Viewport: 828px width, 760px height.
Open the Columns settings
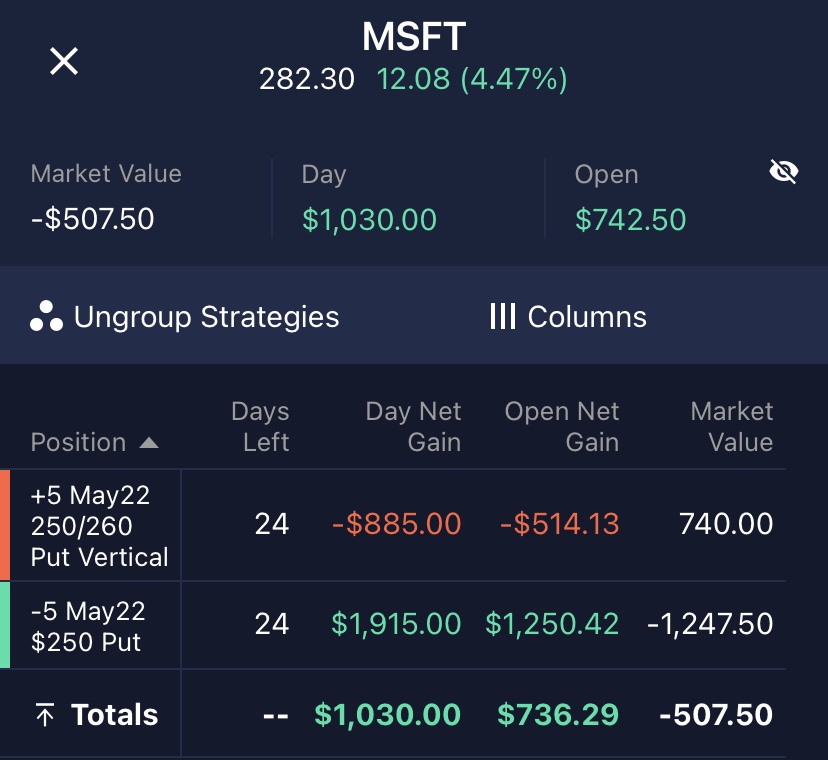587,317
